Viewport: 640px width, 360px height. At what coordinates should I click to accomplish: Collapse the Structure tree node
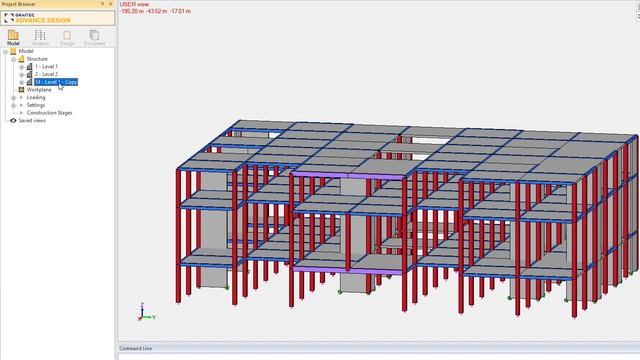pos(13,59)
